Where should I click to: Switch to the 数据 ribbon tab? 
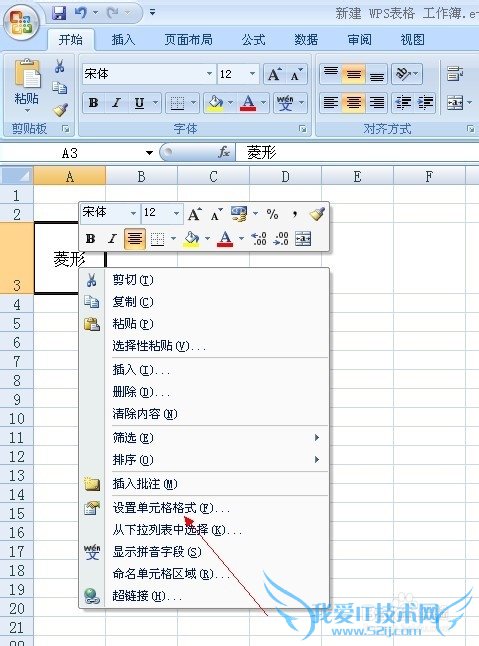coord(306,40)
